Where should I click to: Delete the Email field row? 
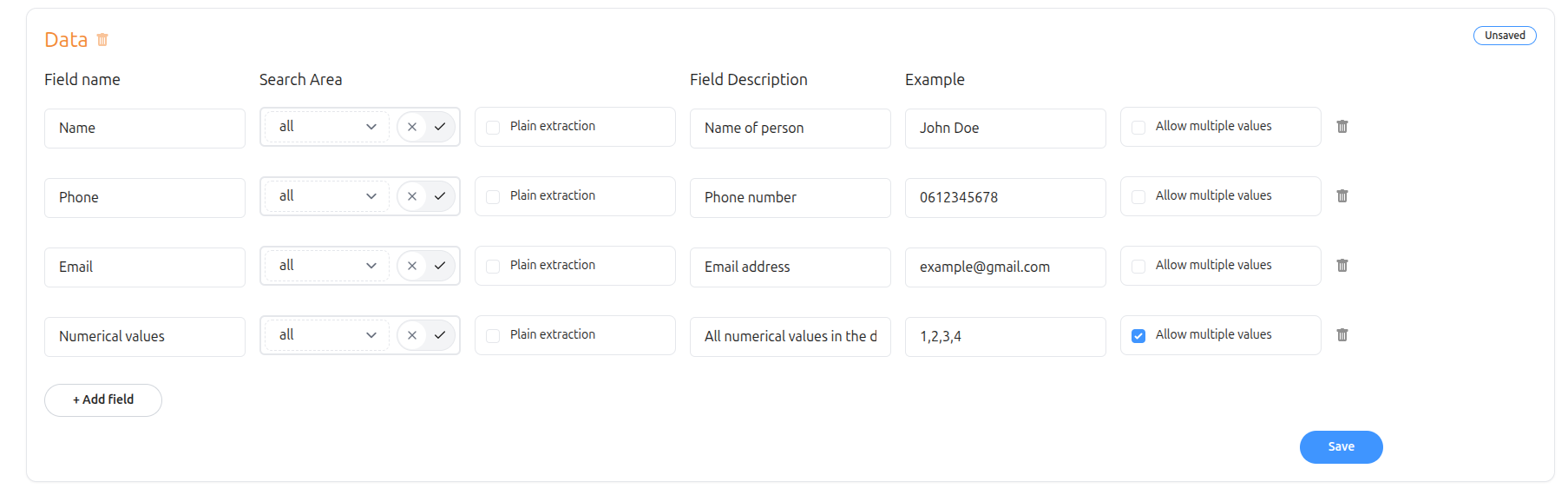coord(1342,266)
